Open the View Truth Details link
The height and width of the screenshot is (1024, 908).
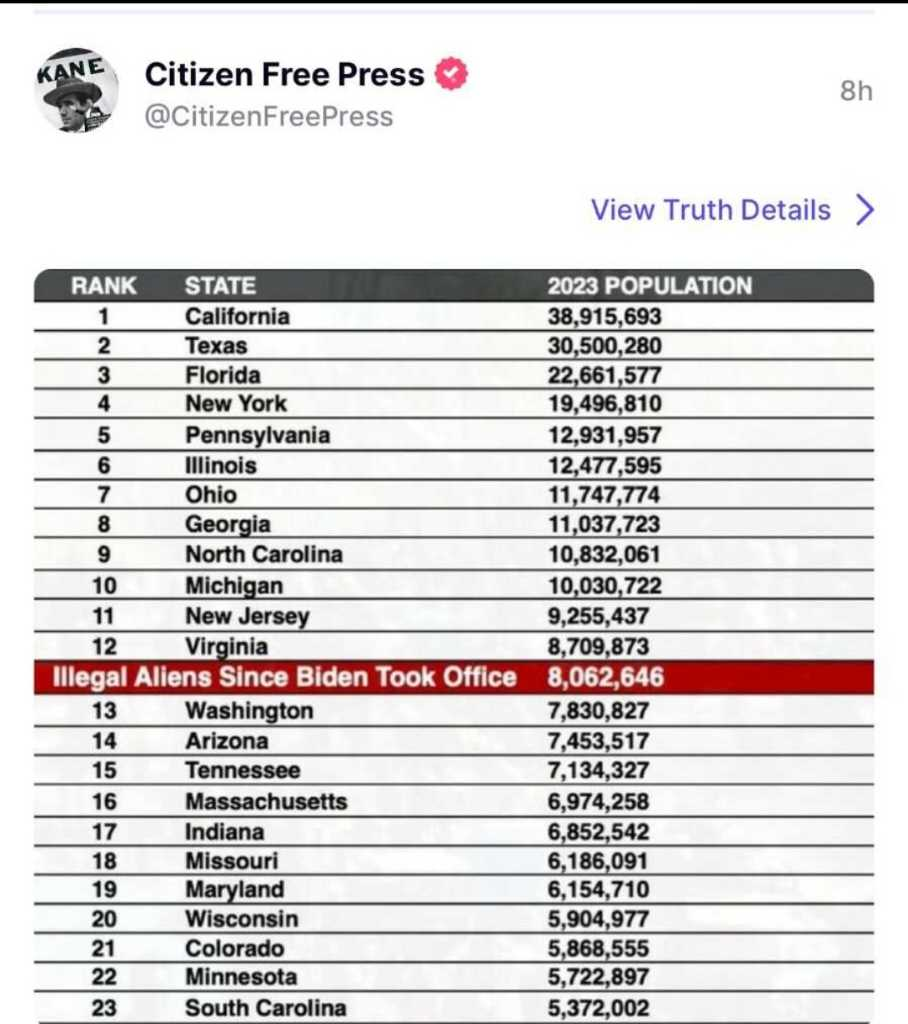tap(710, 210)
